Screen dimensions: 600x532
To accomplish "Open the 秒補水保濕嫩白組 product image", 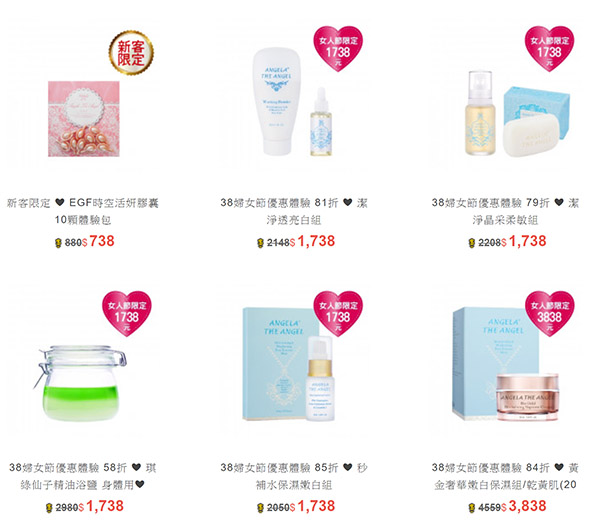I will coord(289,364).
